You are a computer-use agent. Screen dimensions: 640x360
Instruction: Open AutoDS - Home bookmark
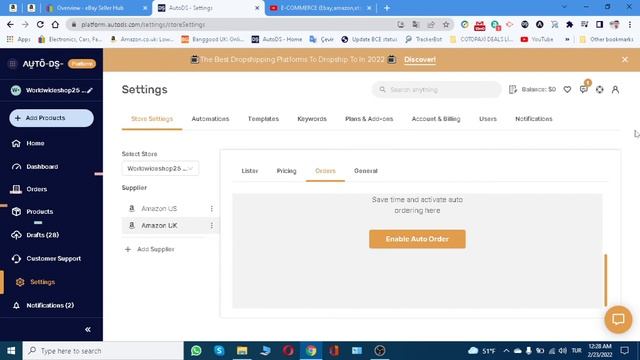[277, 39]
